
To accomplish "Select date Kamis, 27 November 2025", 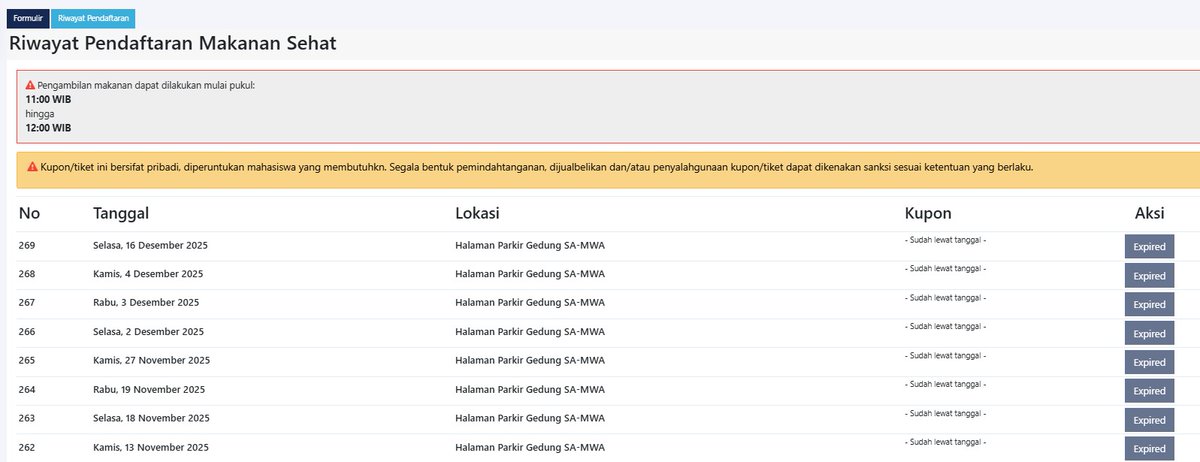I will tap(149, 361).
